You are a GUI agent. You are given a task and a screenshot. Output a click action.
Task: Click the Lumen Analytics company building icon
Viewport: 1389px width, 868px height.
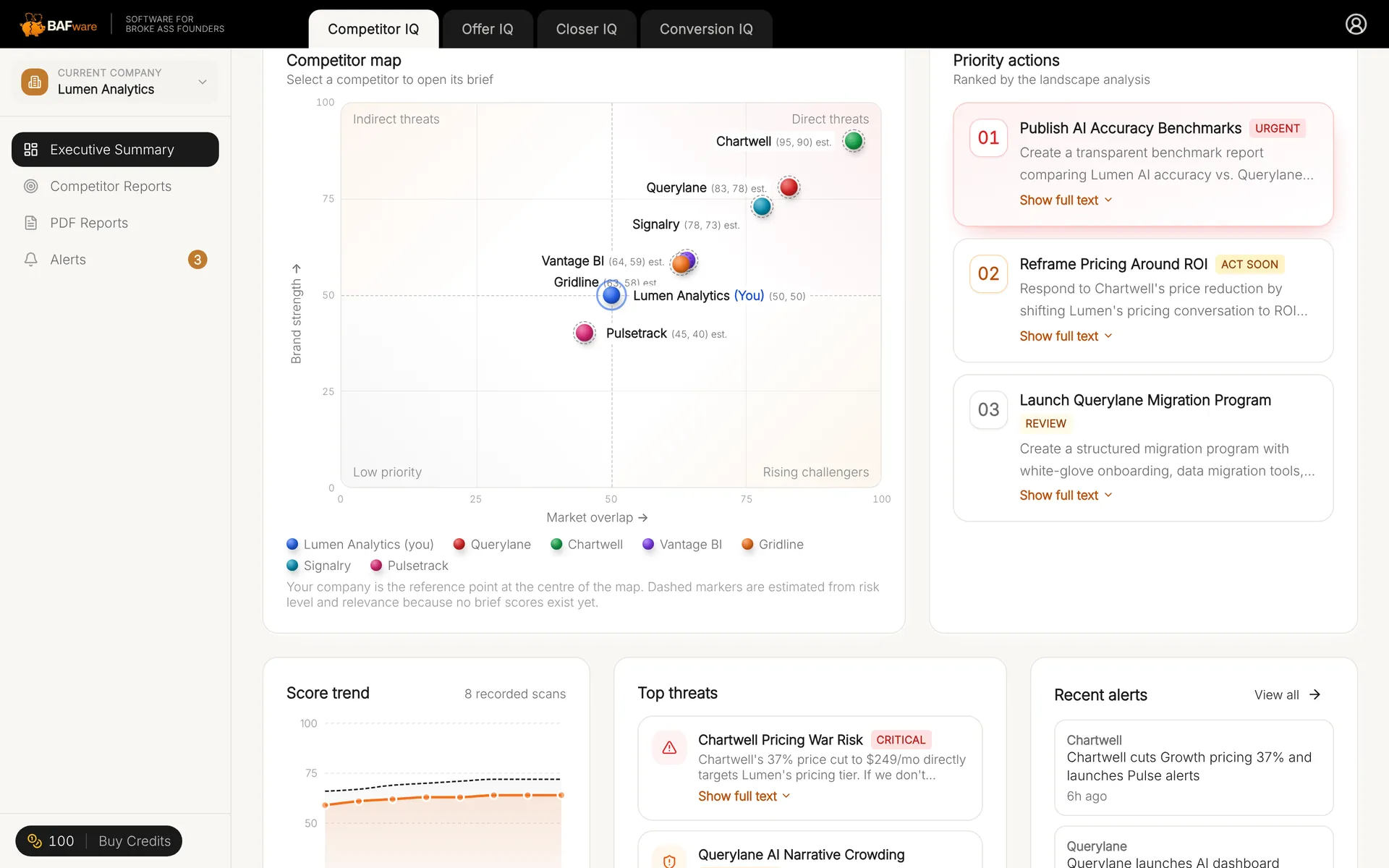(x=35, y=82)
